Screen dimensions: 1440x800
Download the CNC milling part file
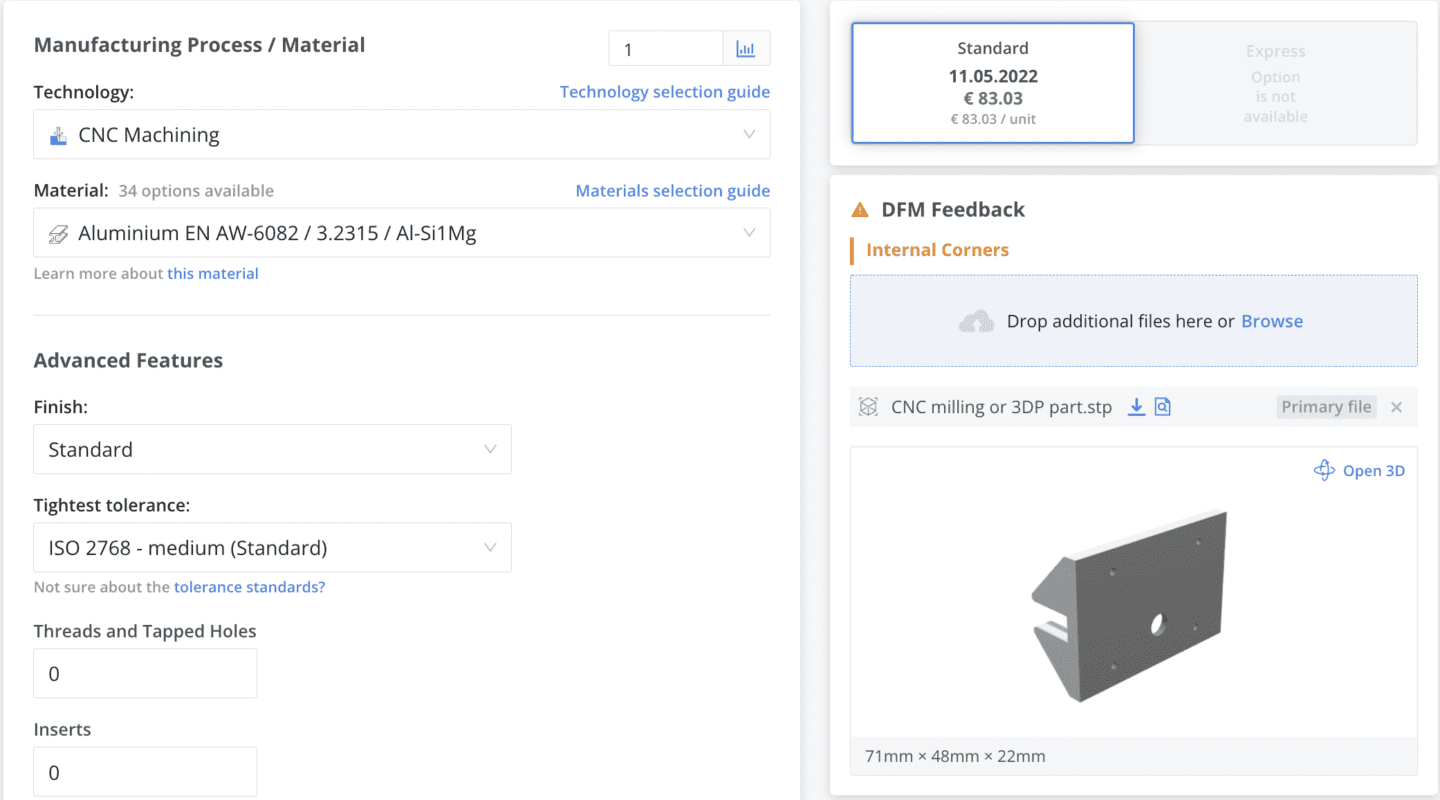1136,407
